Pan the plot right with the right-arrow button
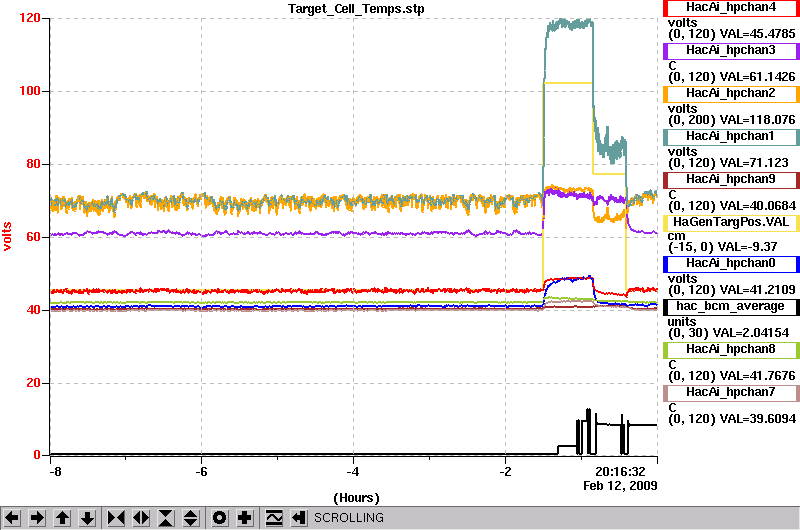 (37, 518)
